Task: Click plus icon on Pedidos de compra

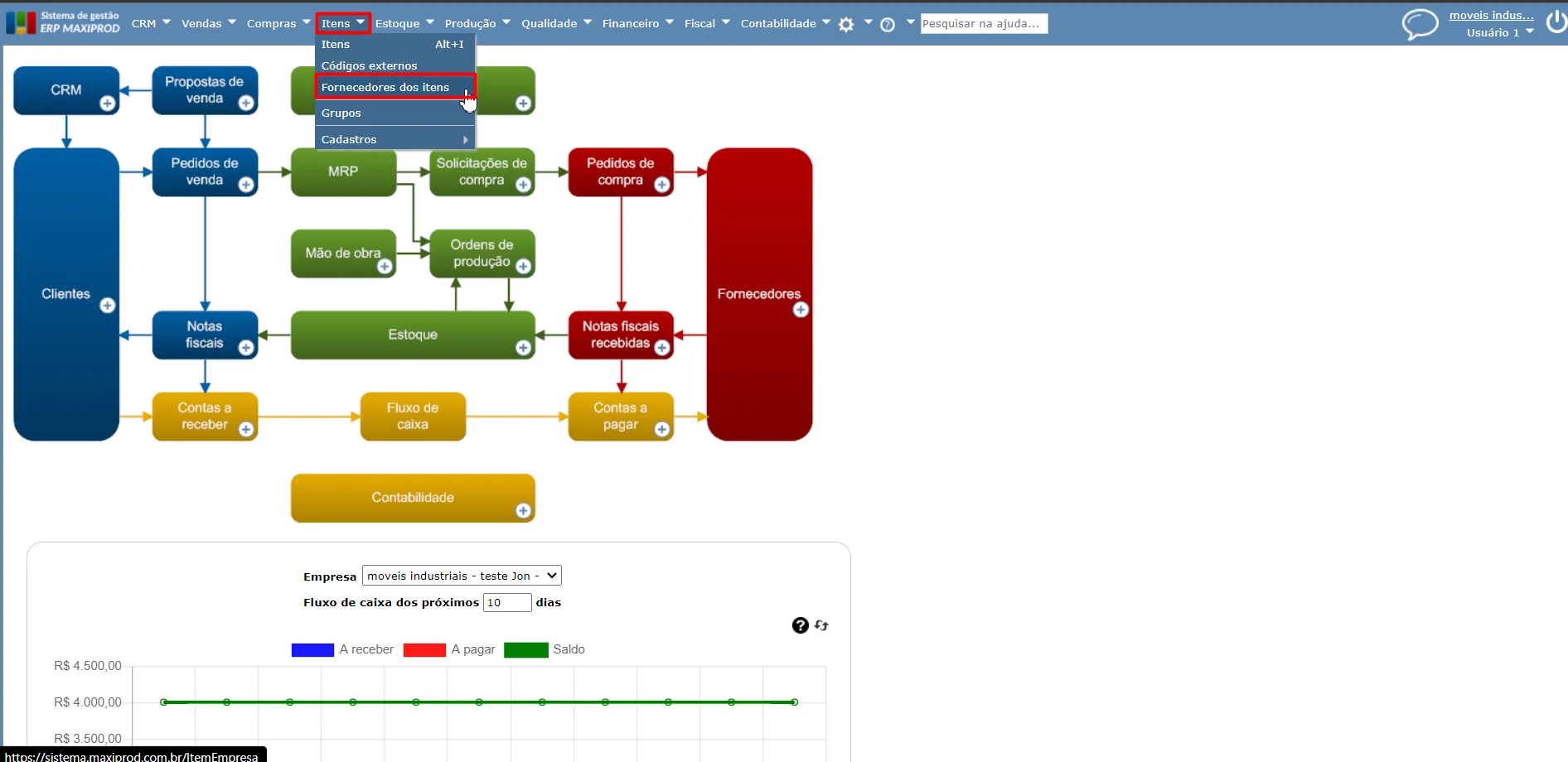Action: (662, 185)
